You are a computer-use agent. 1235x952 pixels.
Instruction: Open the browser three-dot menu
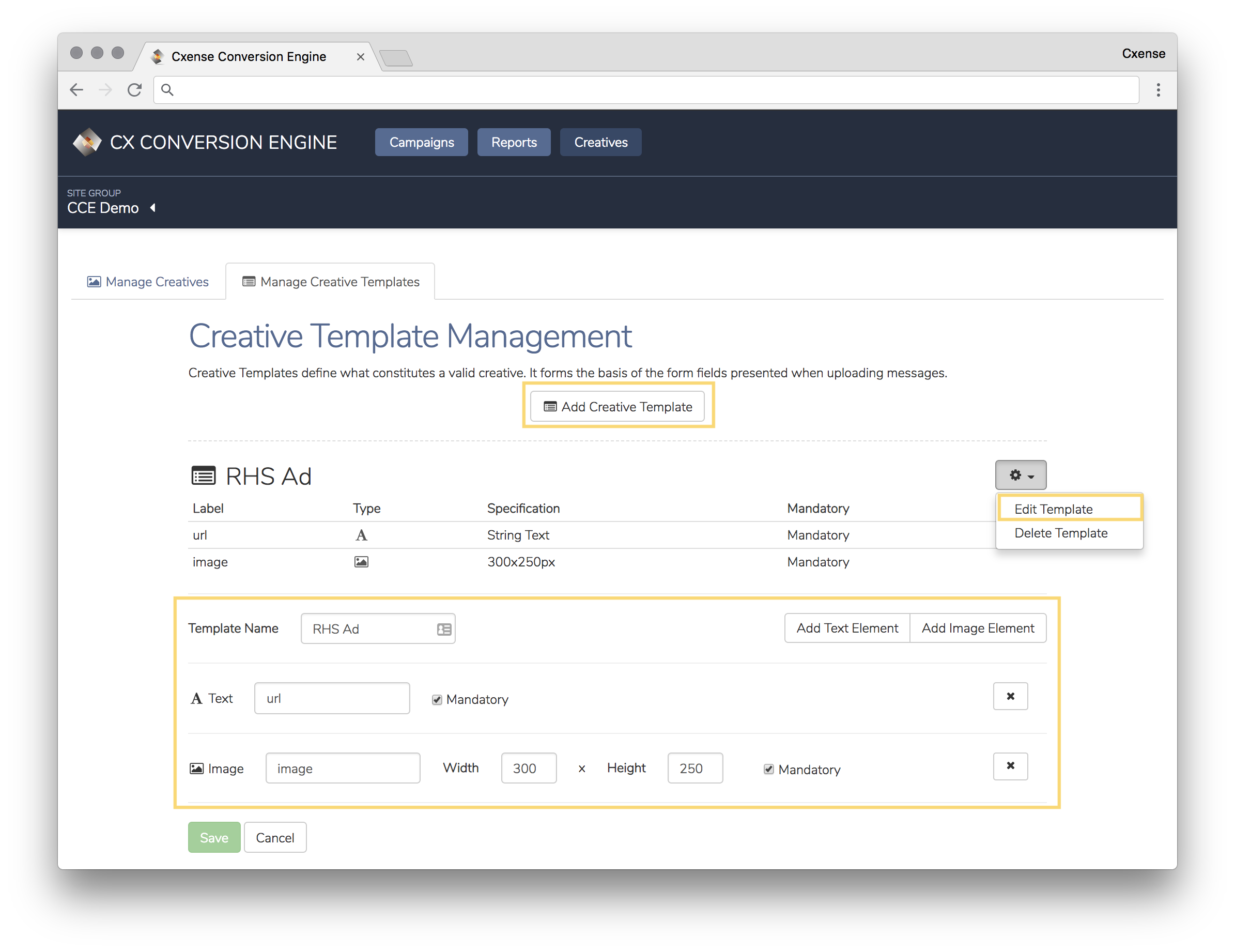coord(1157,90)
